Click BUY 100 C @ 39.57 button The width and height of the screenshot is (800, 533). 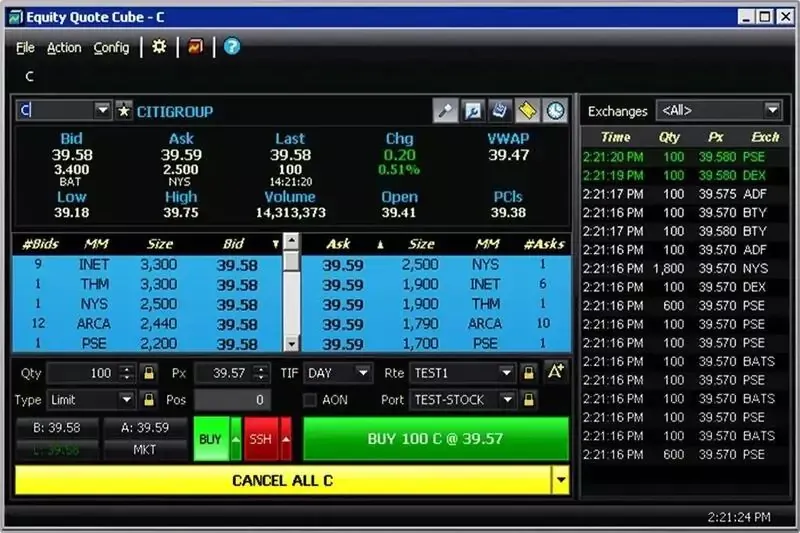[436, 439]
